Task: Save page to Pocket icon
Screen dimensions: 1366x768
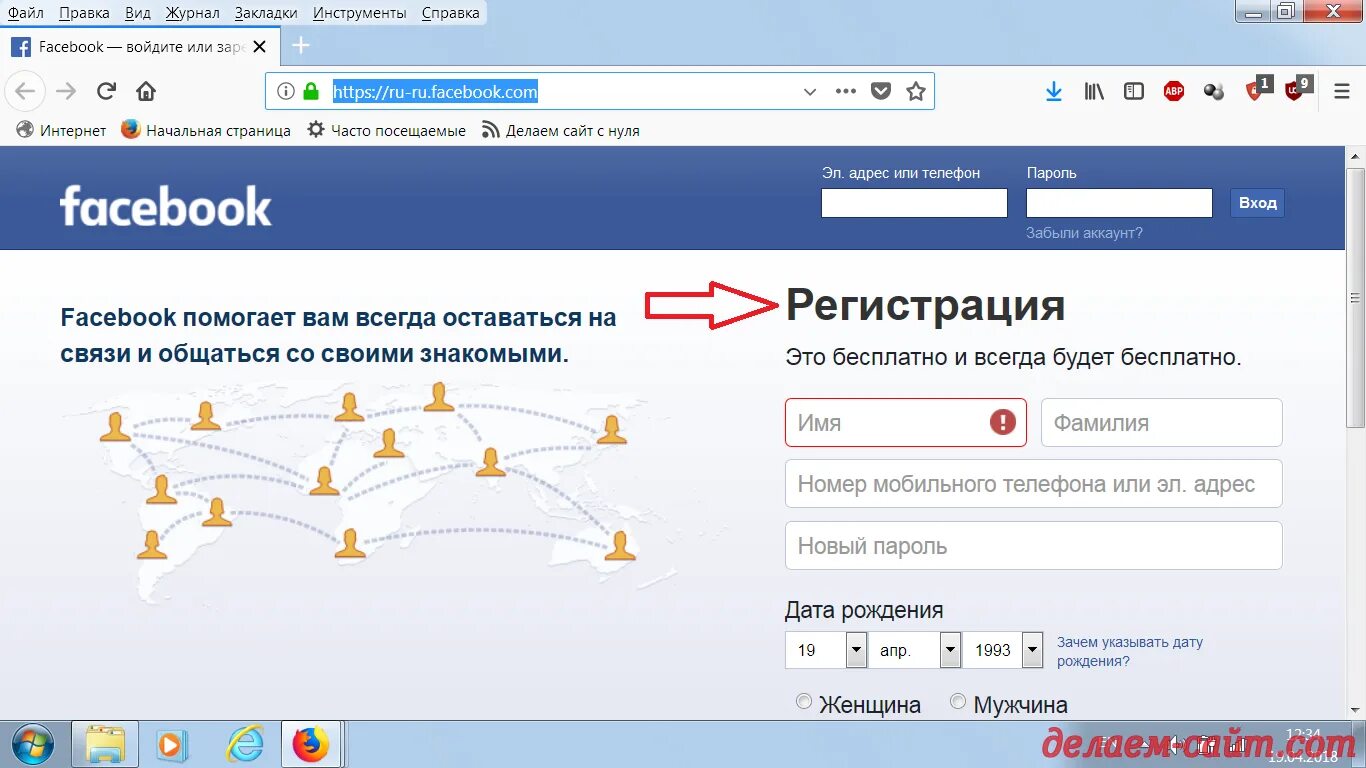Action: click(881, 91)
